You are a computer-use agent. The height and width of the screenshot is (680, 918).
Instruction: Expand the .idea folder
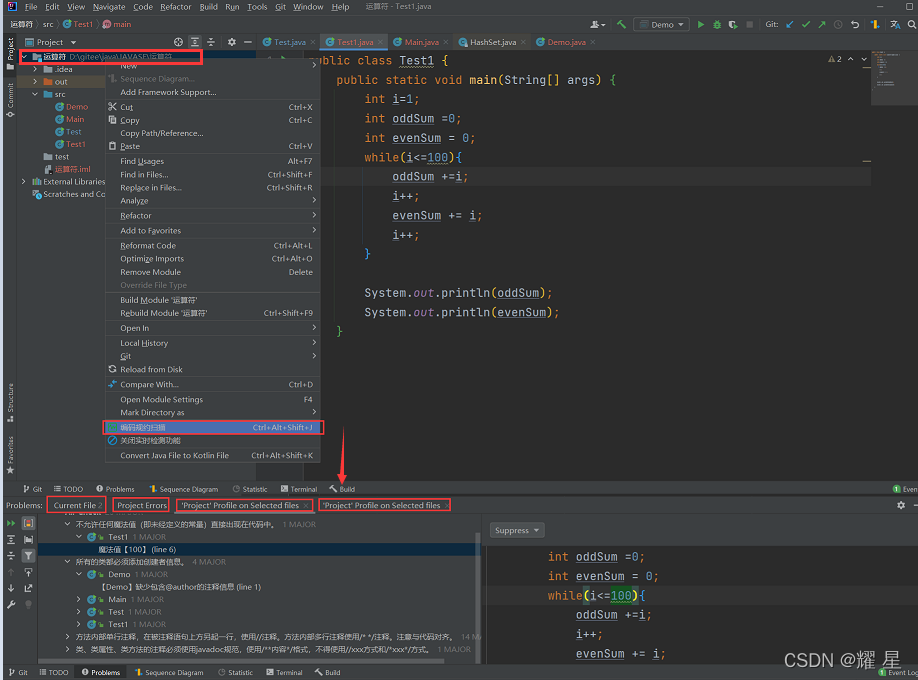coord(35,69)
